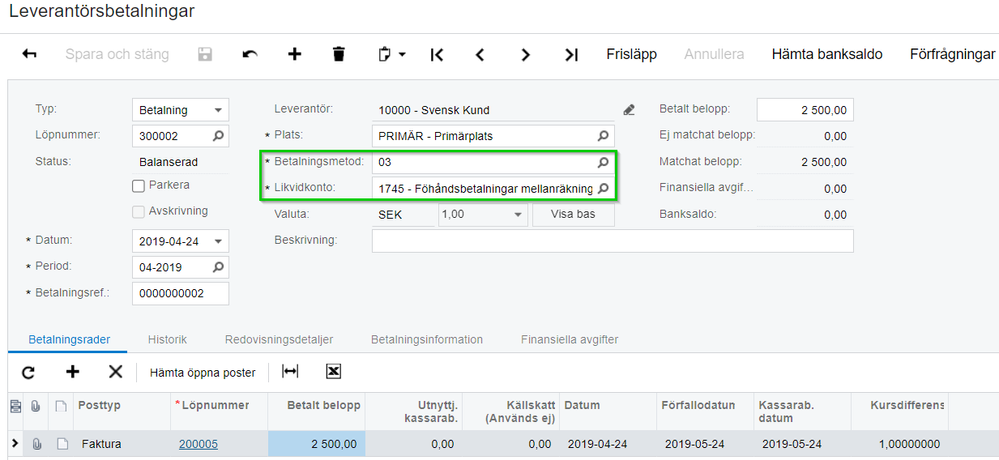
Task: Expand the Faktura row arrow
Action: 15,443
